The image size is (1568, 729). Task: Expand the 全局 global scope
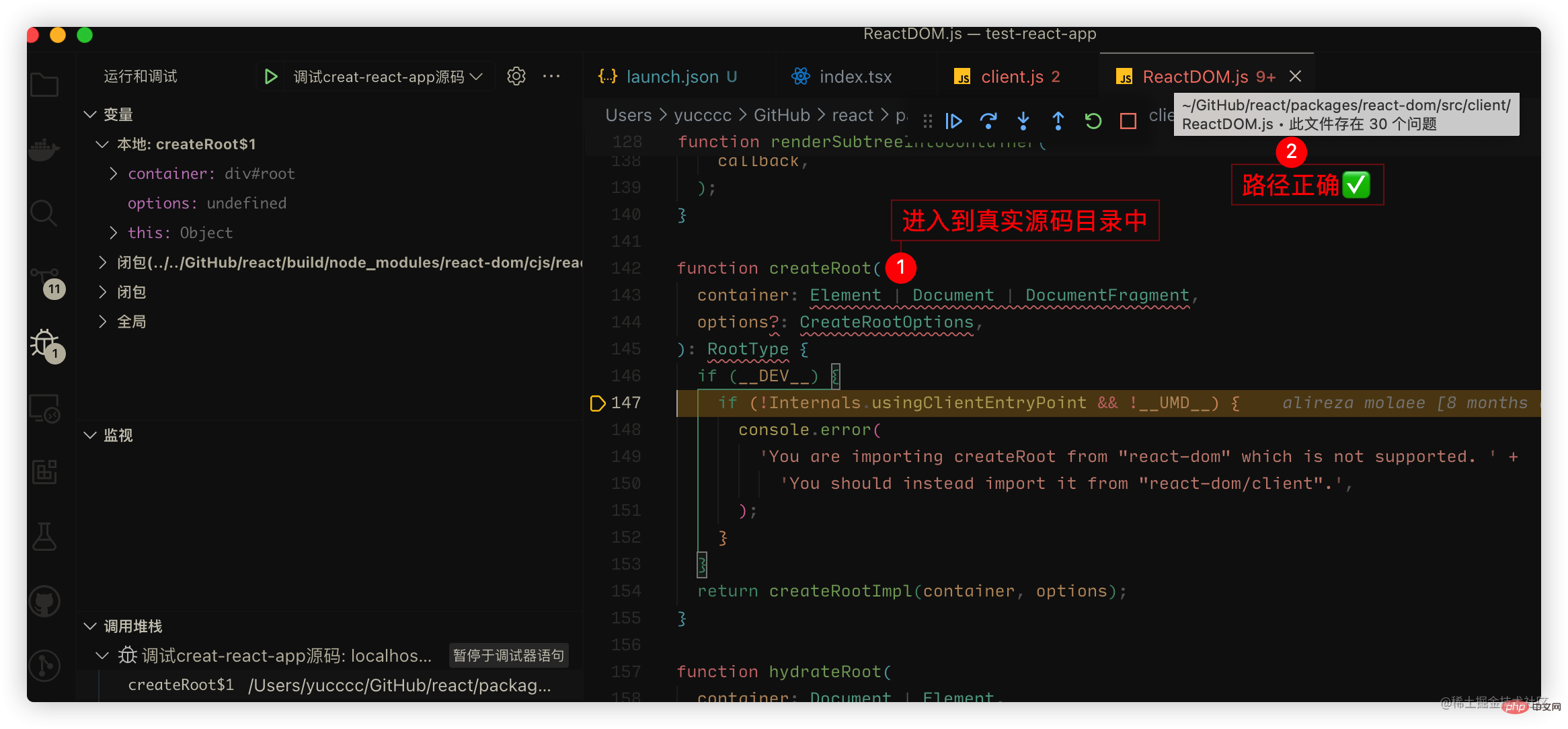(x=103, y=321)
